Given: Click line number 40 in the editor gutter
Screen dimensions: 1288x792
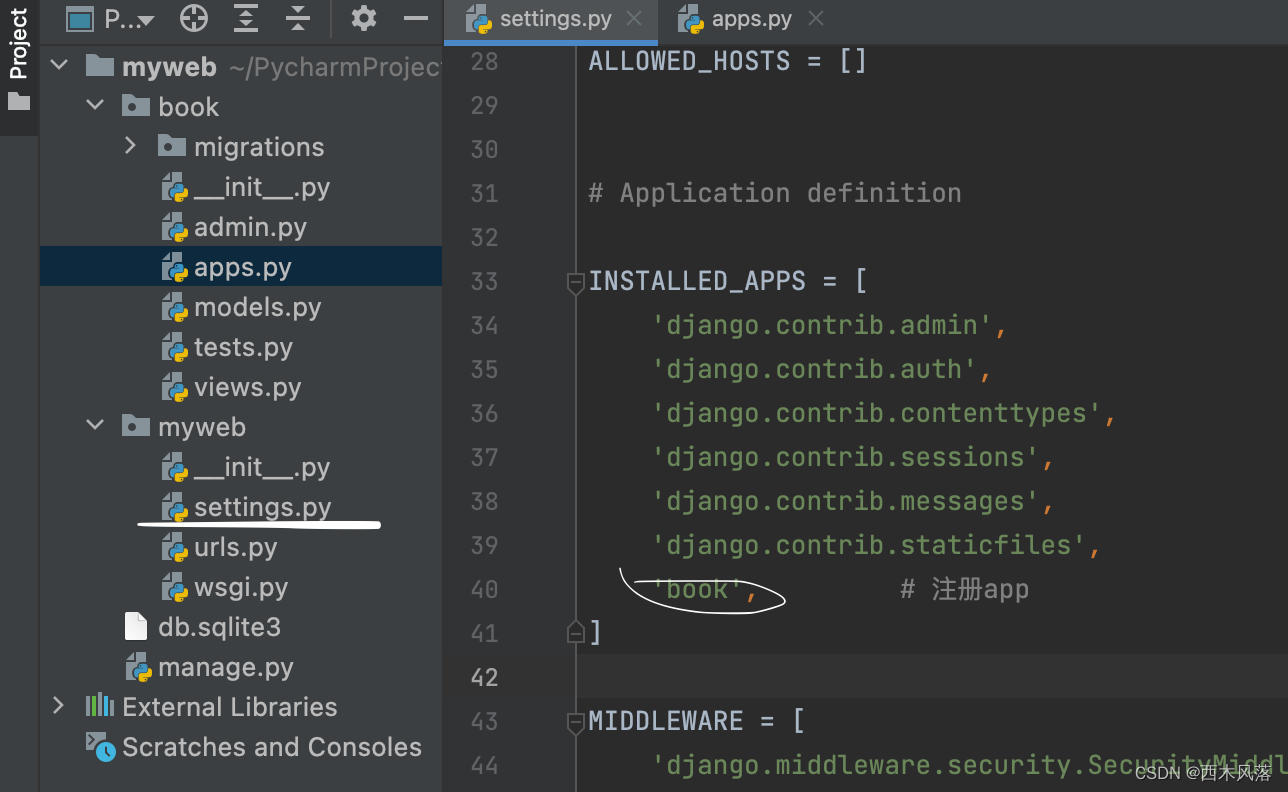Looking at the screenshot, I should coord(484,589).
